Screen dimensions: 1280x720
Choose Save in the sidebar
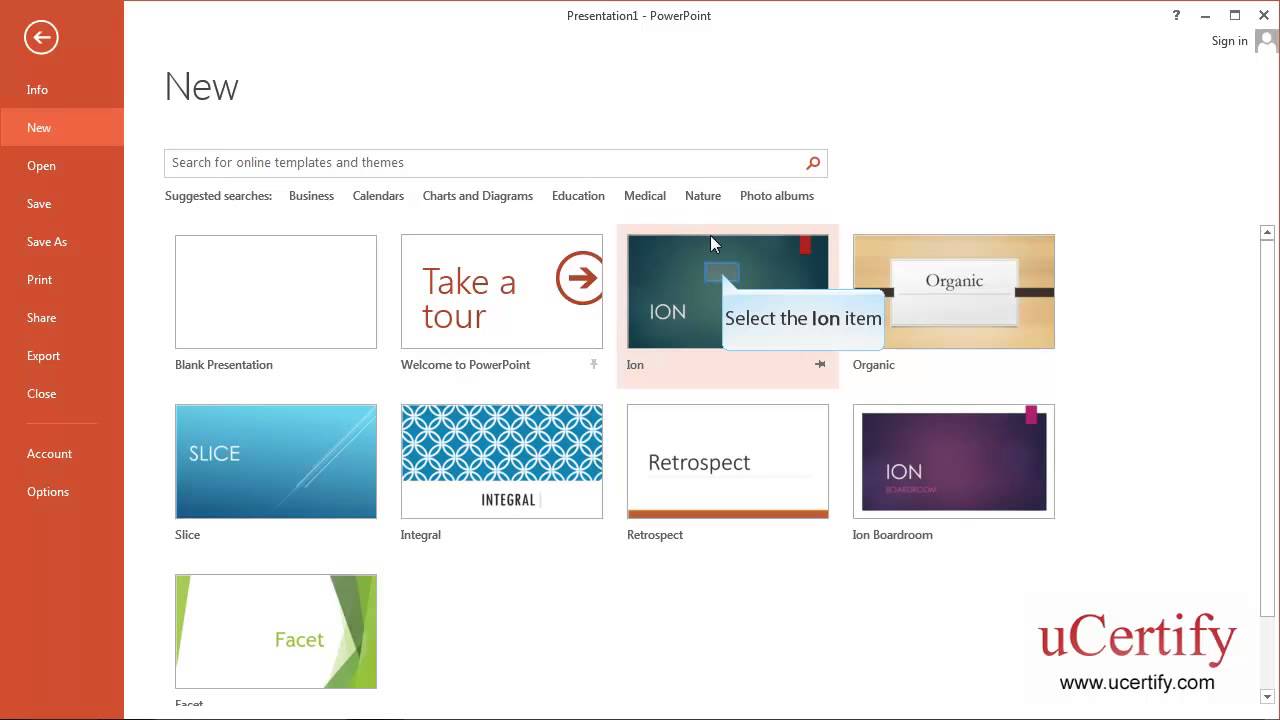click(39, 204)
